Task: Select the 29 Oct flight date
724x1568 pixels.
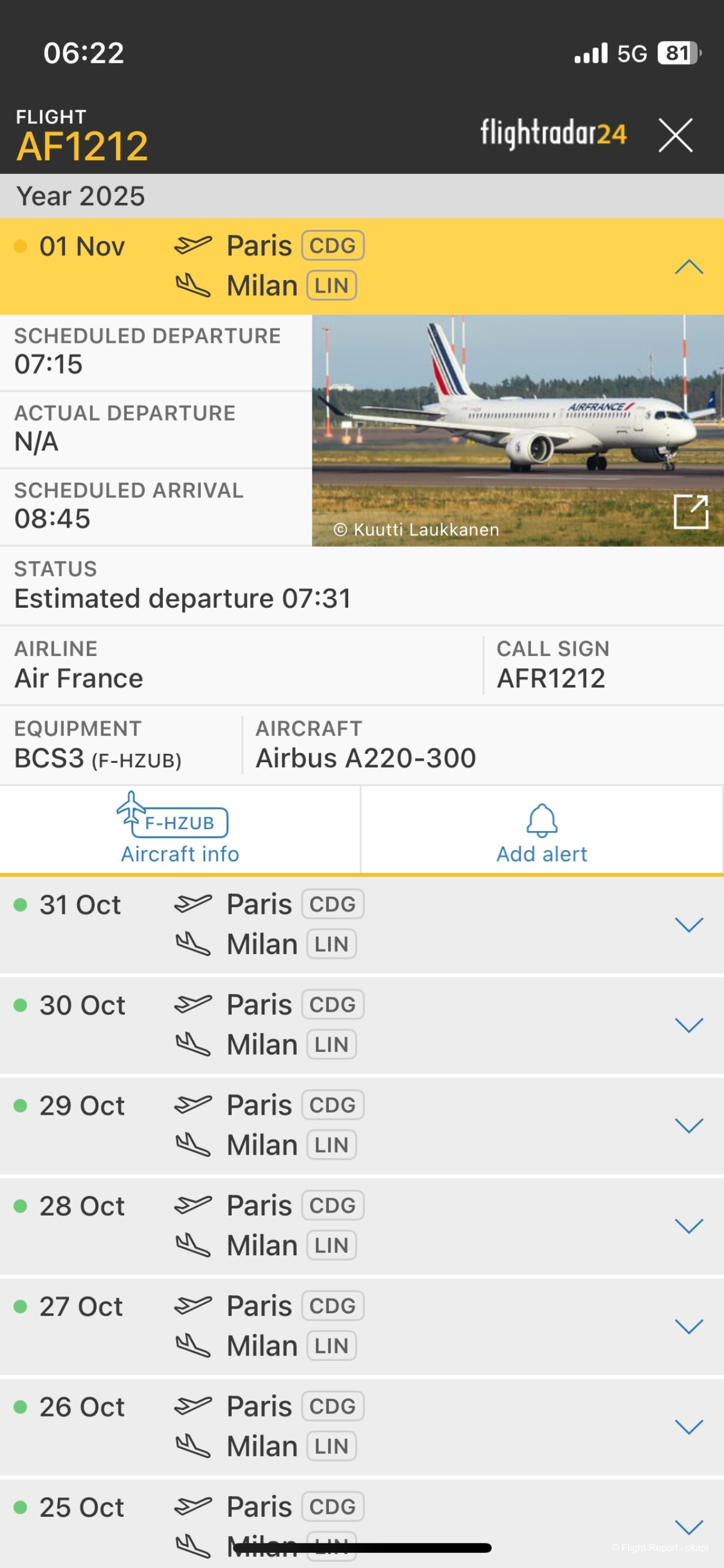Action: pyautogui.click(x=82, y=1106)
